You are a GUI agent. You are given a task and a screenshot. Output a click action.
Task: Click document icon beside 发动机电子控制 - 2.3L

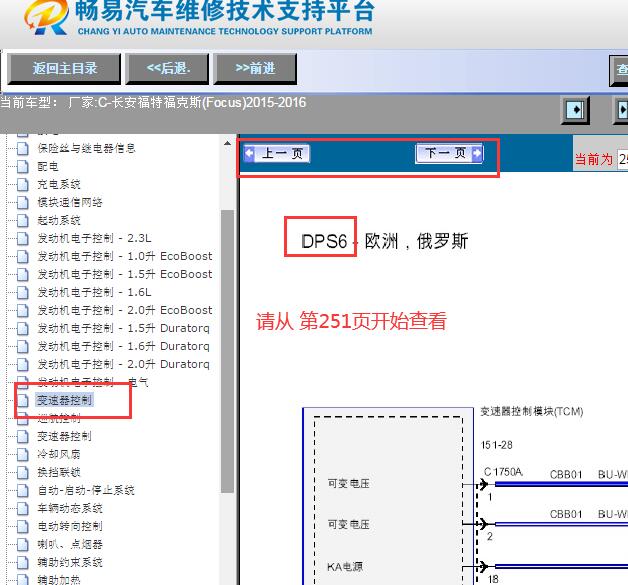coord(23,238)
